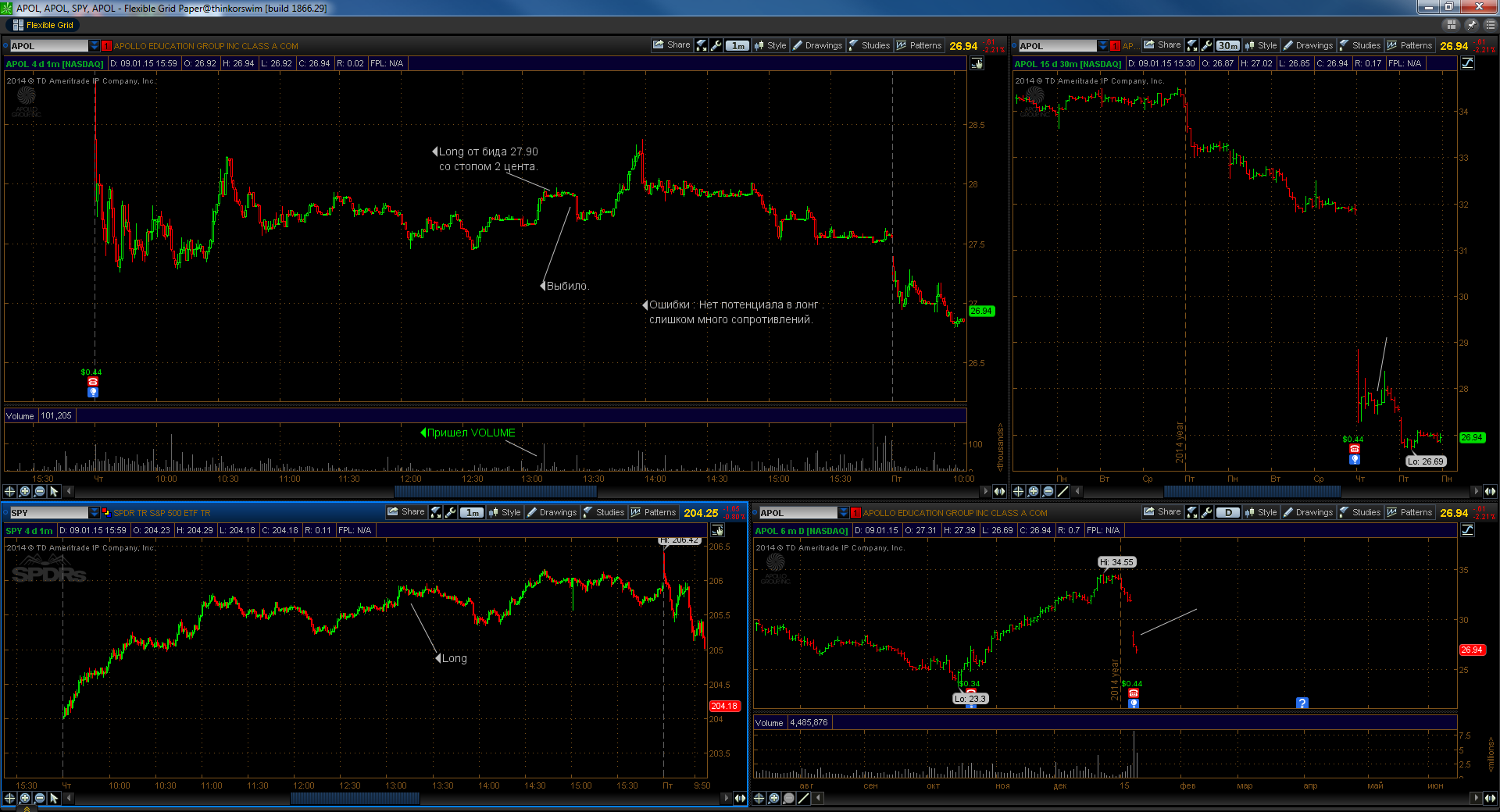This screenshot has height=812, width=1500.
Task: Toggle the symbol link circle beside APOL daily field
Action: 755,512
